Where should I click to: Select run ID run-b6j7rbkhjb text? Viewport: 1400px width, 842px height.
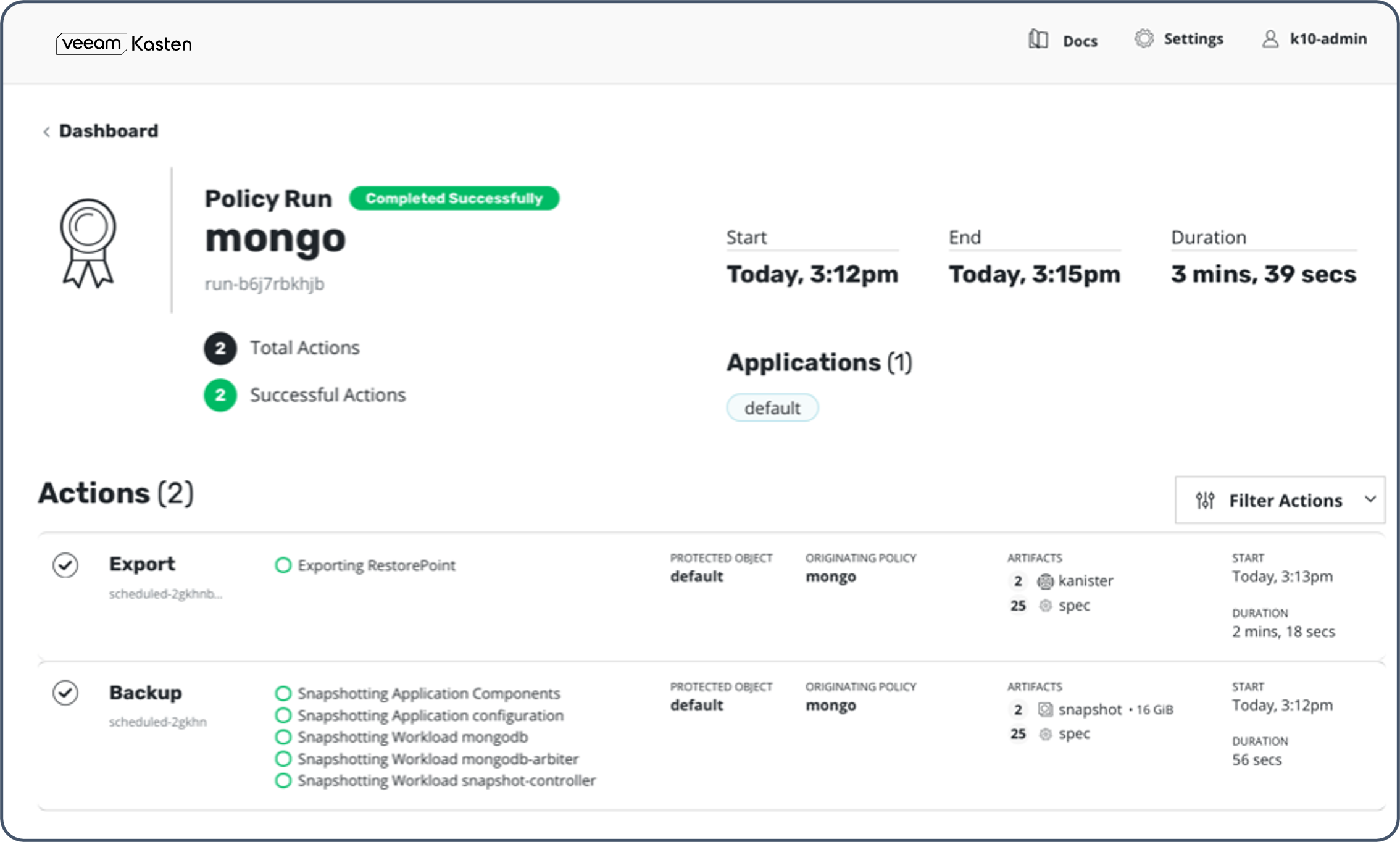(264, 283)
